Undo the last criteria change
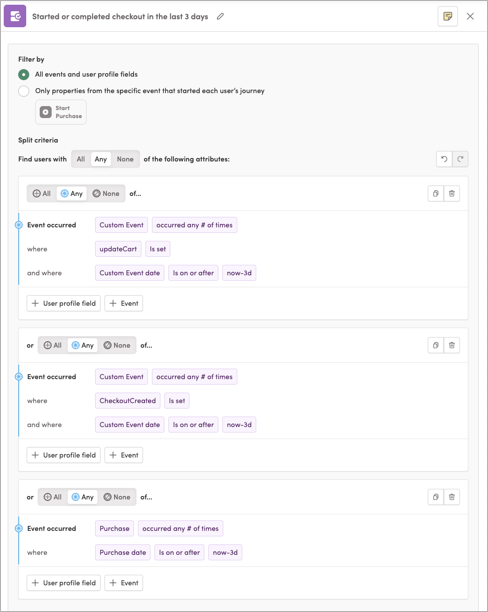The height and width of the screenshot is (612, 488). (x=444, y=159)
